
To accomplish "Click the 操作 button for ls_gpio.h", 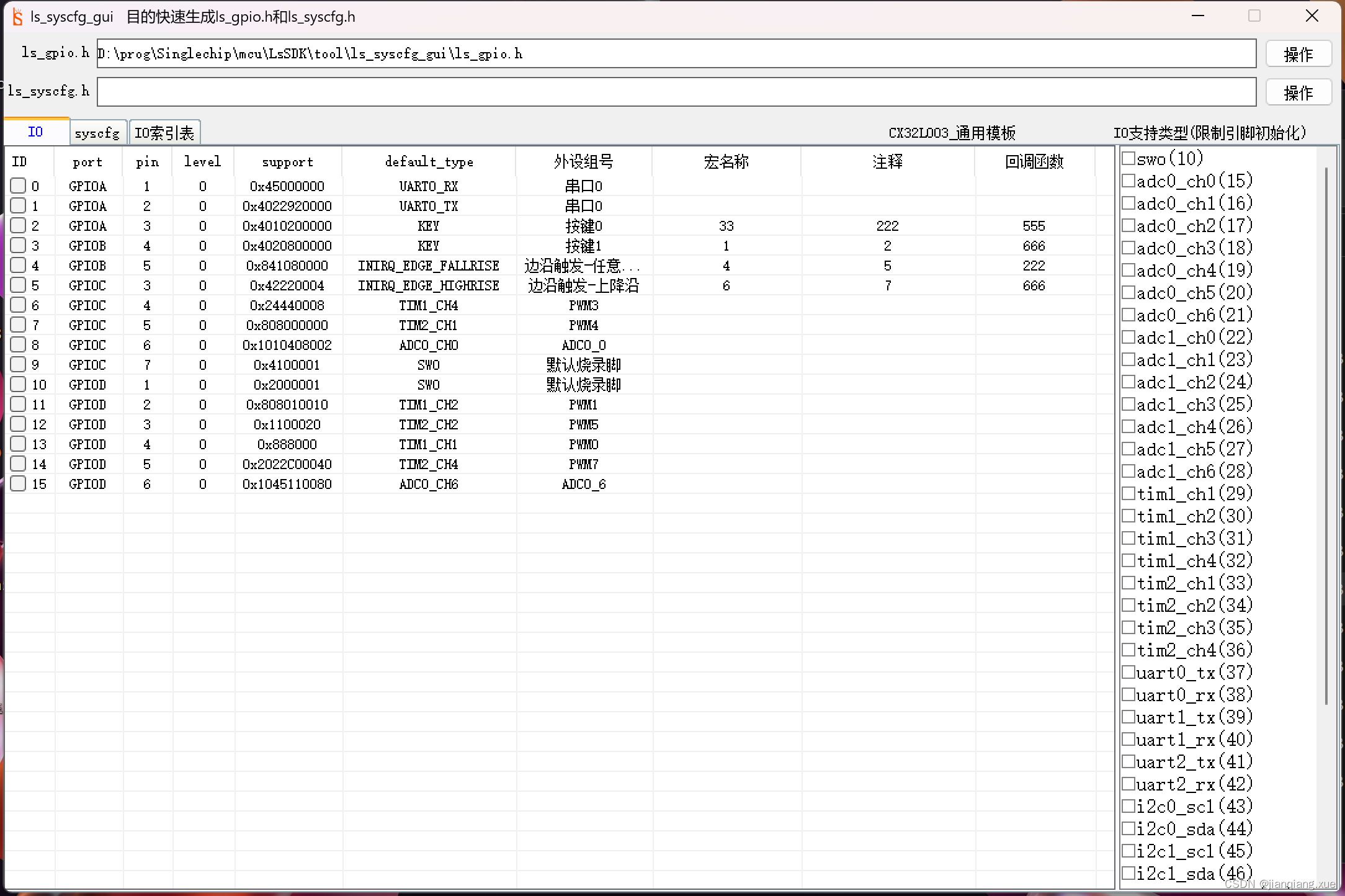I will (x=1298, y=54).
